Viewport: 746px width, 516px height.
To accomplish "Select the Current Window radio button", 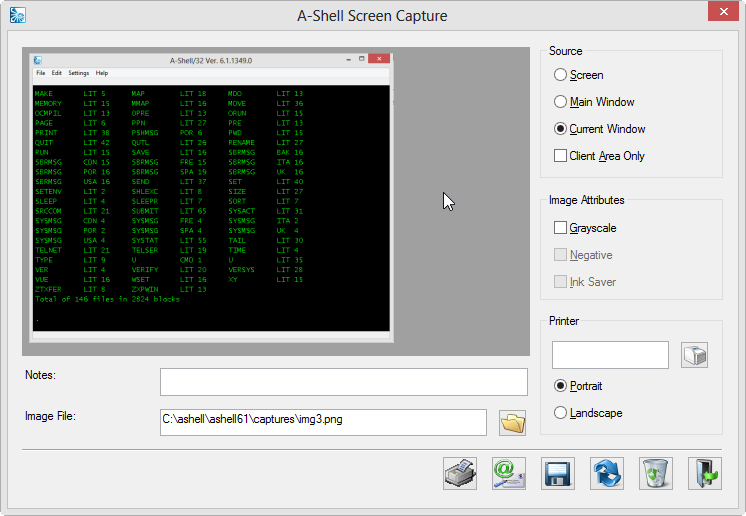I will [x=561, y=129].
